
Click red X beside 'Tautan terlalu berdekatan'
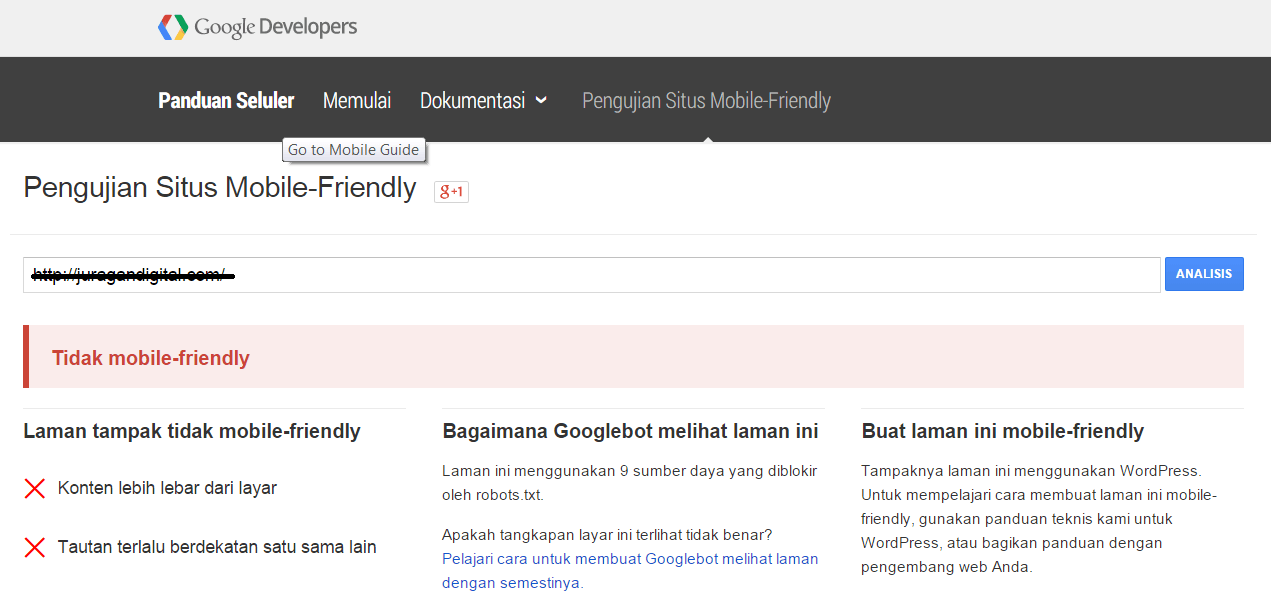pos(35,547)
